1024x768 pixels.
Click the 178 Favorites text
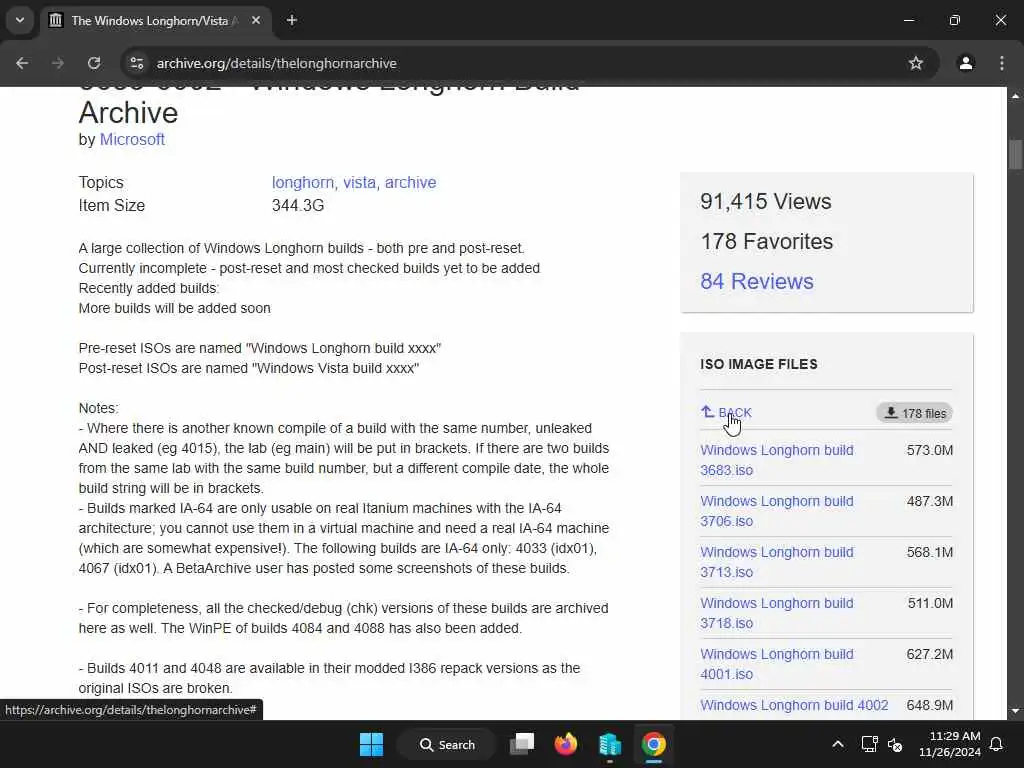[x=767, y=242]
